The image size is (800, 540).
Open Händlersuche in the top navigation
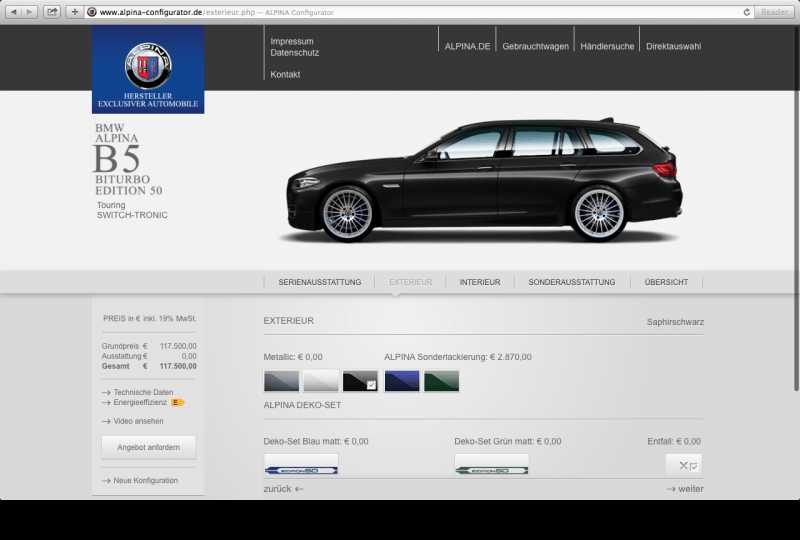[x=607, y=46]
